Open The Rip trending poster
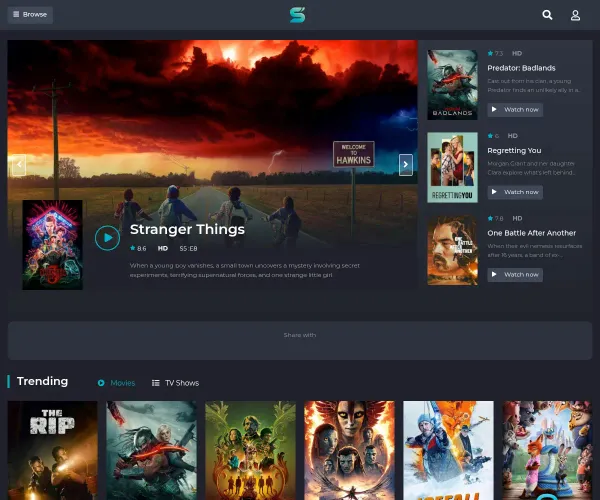Viewport: 600px width, 500px height. point(52,450)
